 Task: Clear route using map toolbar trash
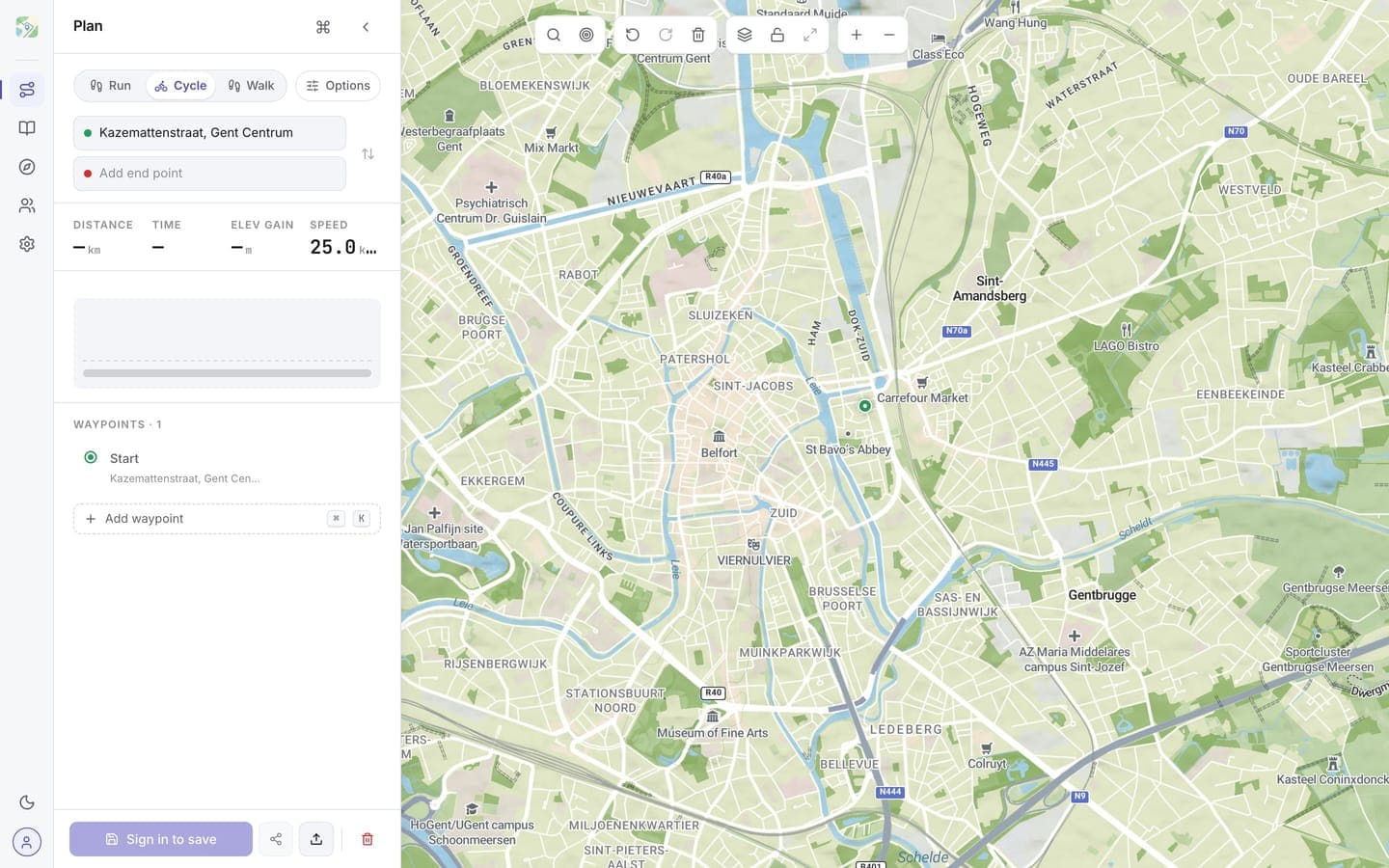698,35
